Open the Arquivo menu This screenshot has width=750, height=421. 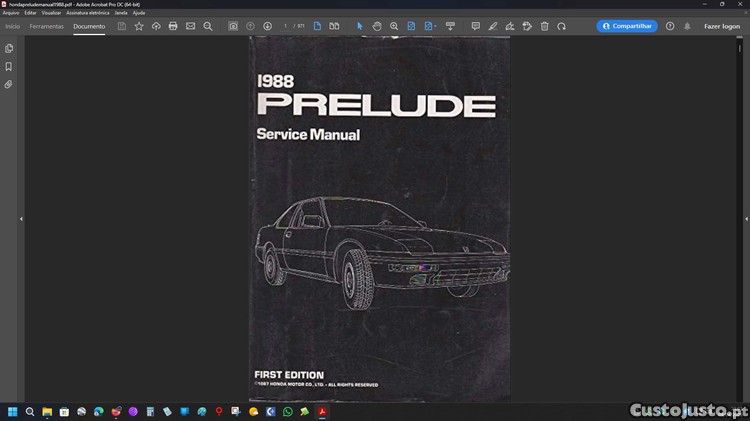tap(11, 13)
